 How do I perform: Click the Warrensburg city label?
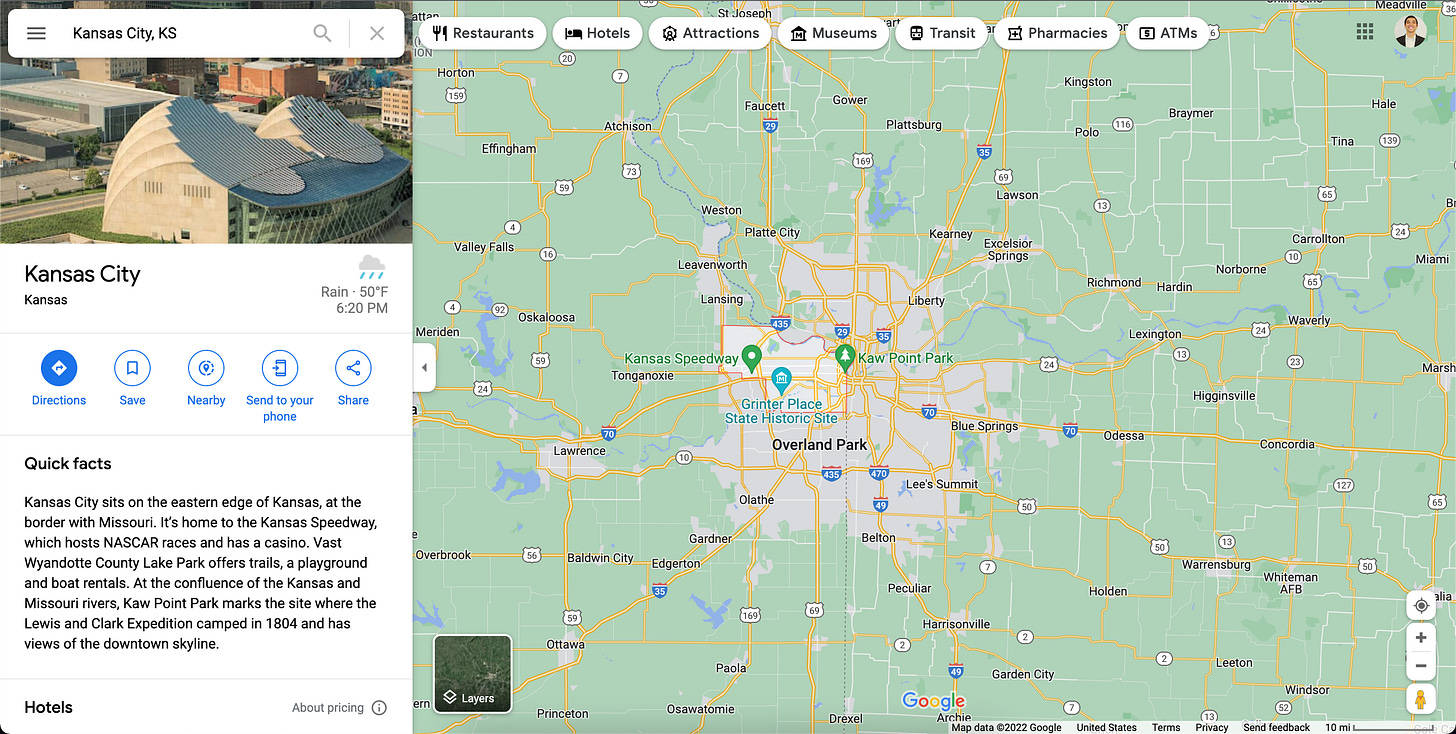[1216, 565]
